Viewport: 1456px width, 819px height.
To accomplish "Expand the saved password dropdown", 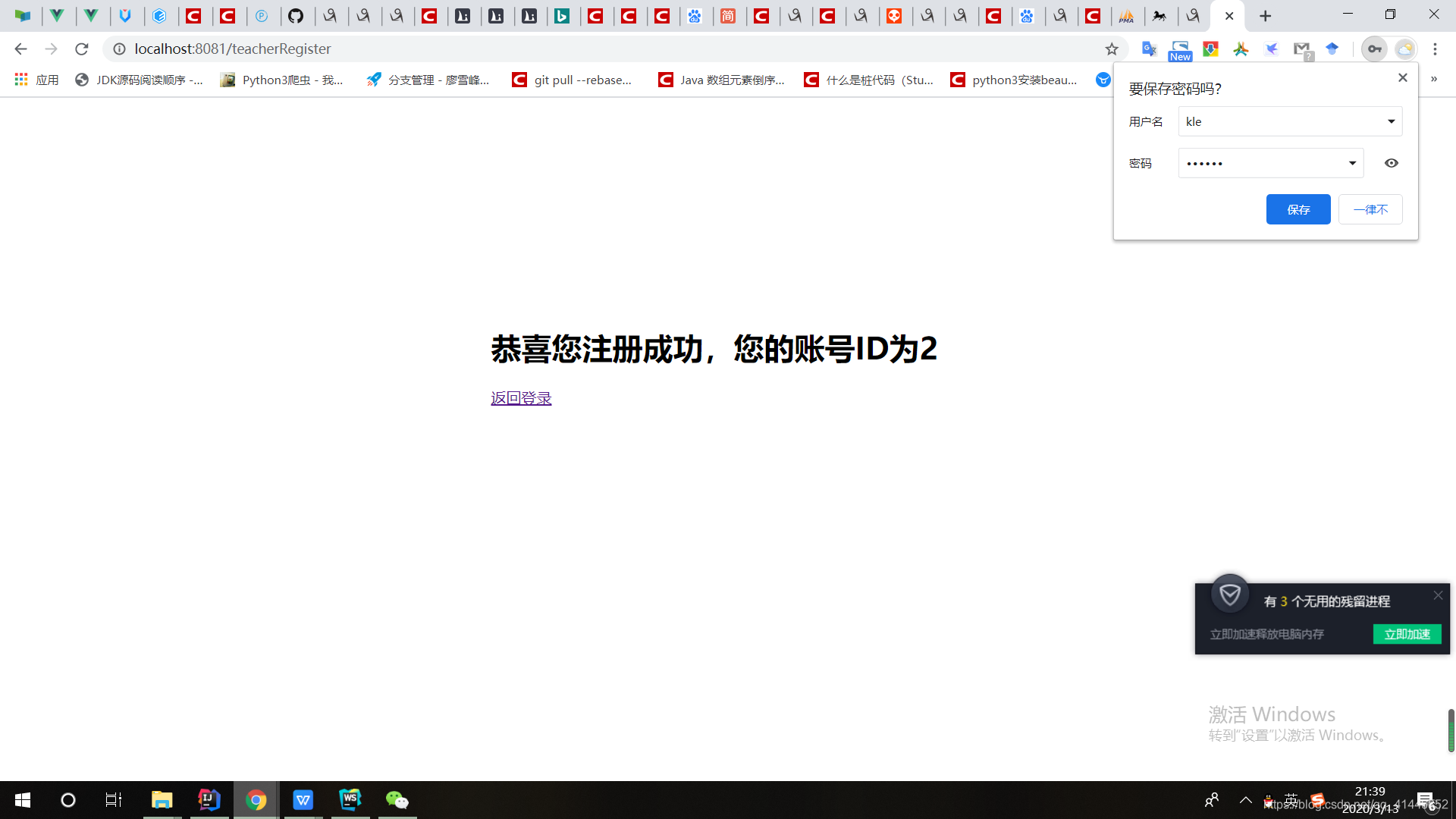I will click(1351, 162).
